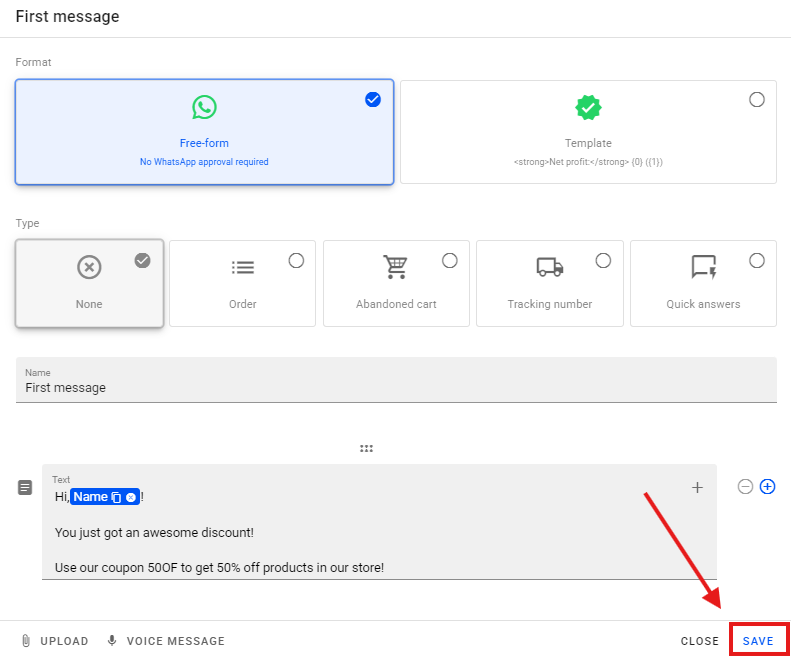Add a new block with blue plus icon
Viewport: 791px width, 657px height.
point(767,487)
